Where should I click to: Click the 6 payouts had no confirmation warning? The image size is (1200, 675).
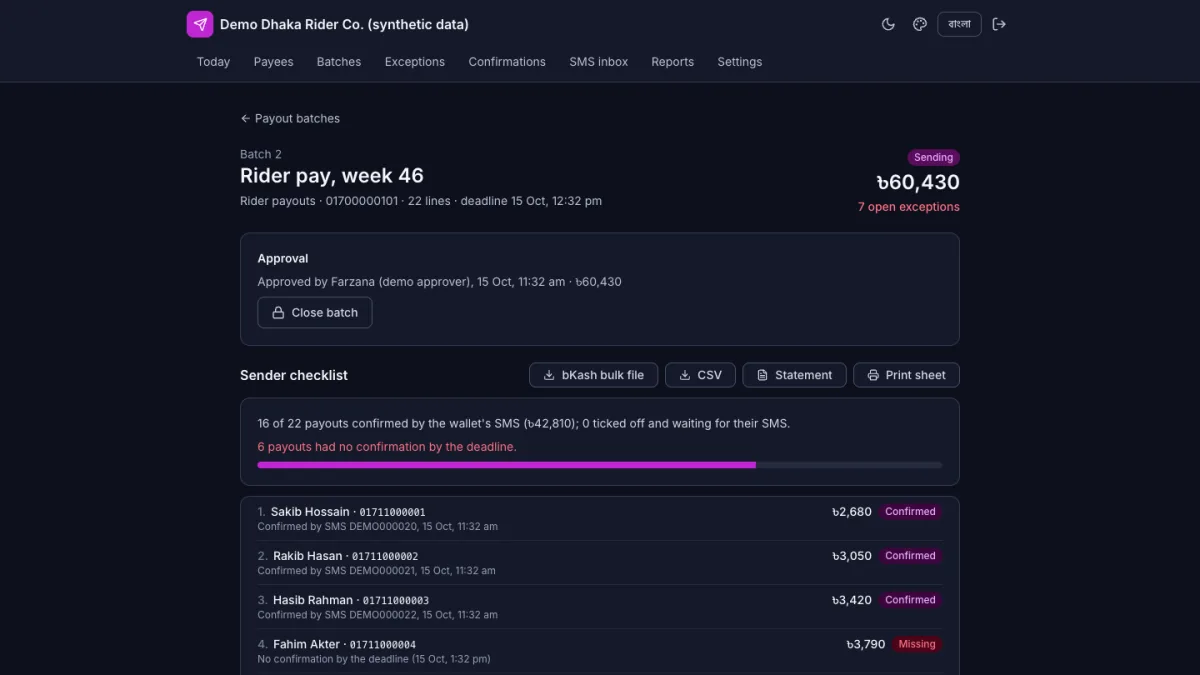pos(387,447)
